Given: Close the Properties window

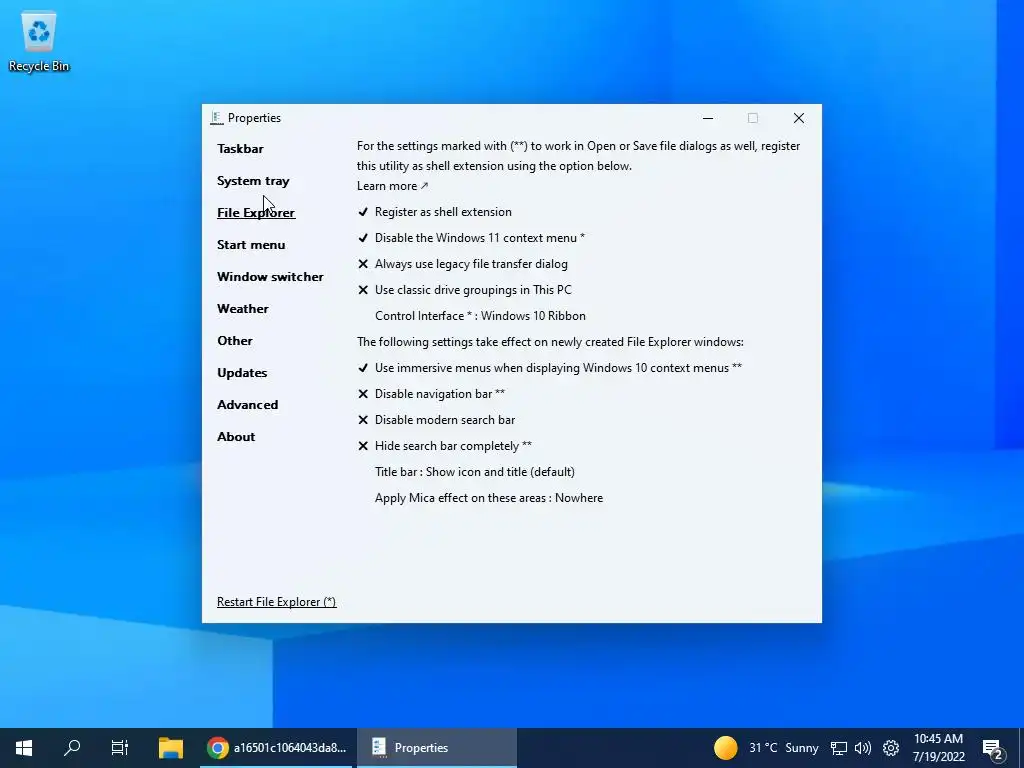Looking at the screenshot, I should 799,118.
